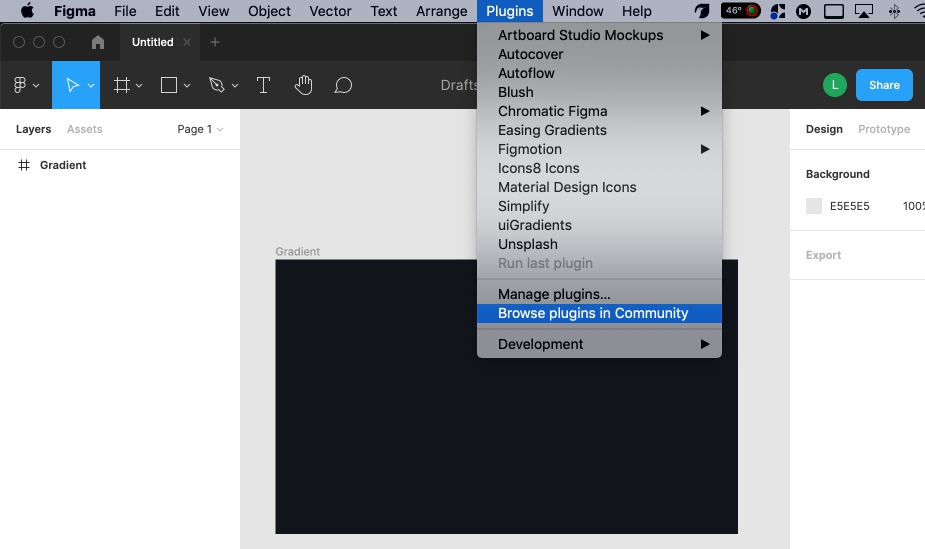The image size is (925, 549).
Task: Open the Vector menu
Action: click(x=330, y=11)
